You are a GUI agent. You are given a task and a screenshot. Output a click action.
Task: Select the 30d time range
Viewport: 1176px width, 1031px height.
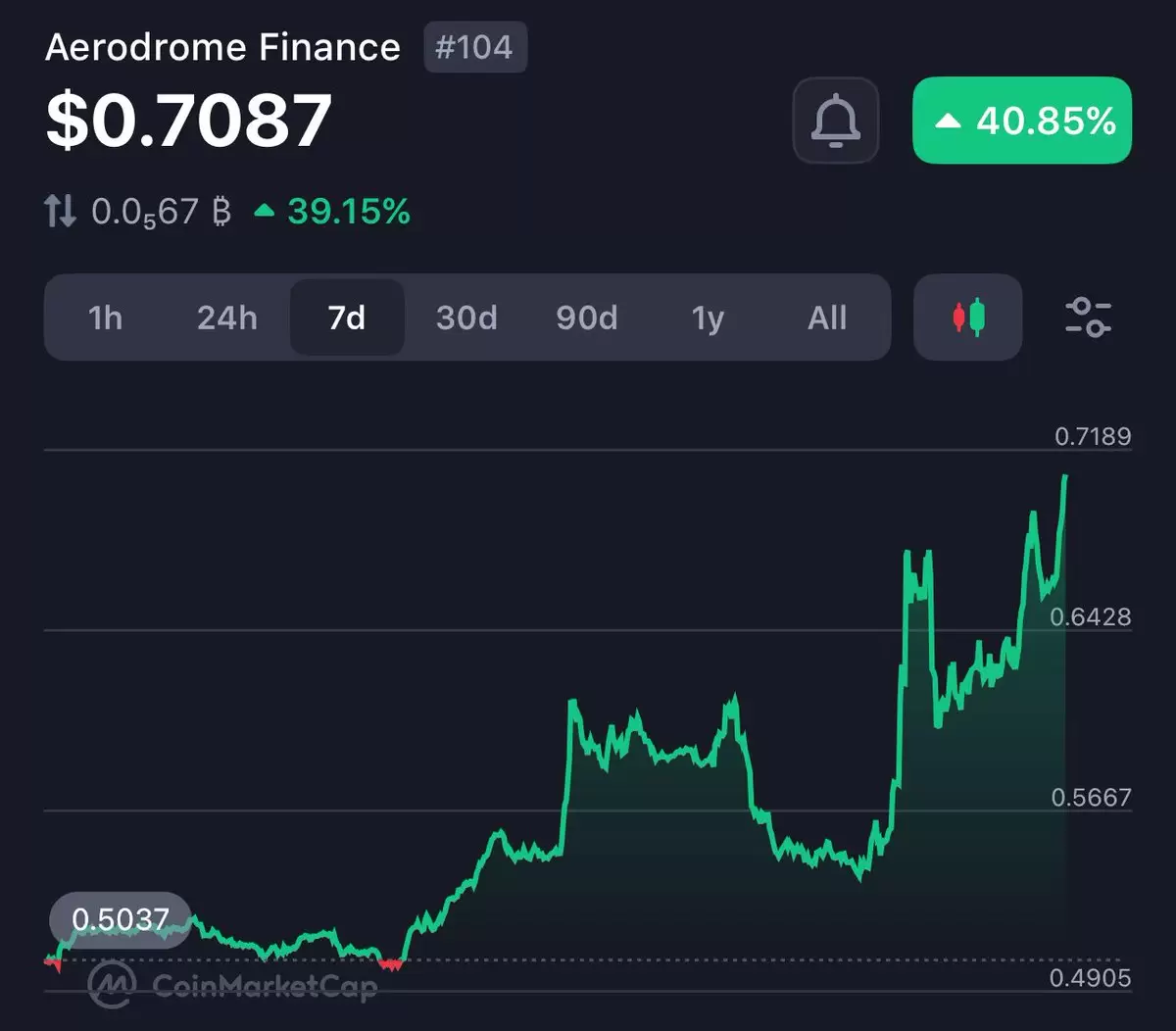pyautogui.click(x=466, y=318)
